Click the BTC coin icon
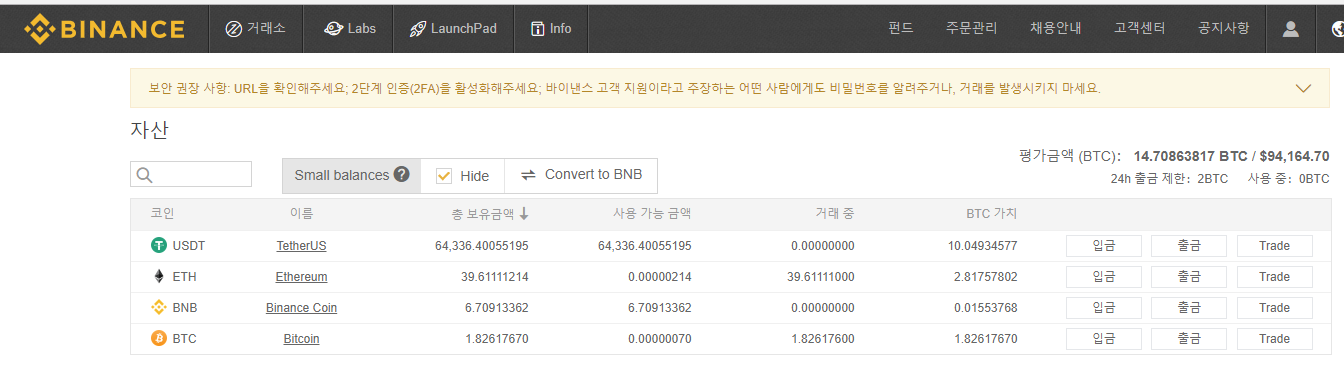The width and height of the screenshot is (1344, 366). [158, 338]
